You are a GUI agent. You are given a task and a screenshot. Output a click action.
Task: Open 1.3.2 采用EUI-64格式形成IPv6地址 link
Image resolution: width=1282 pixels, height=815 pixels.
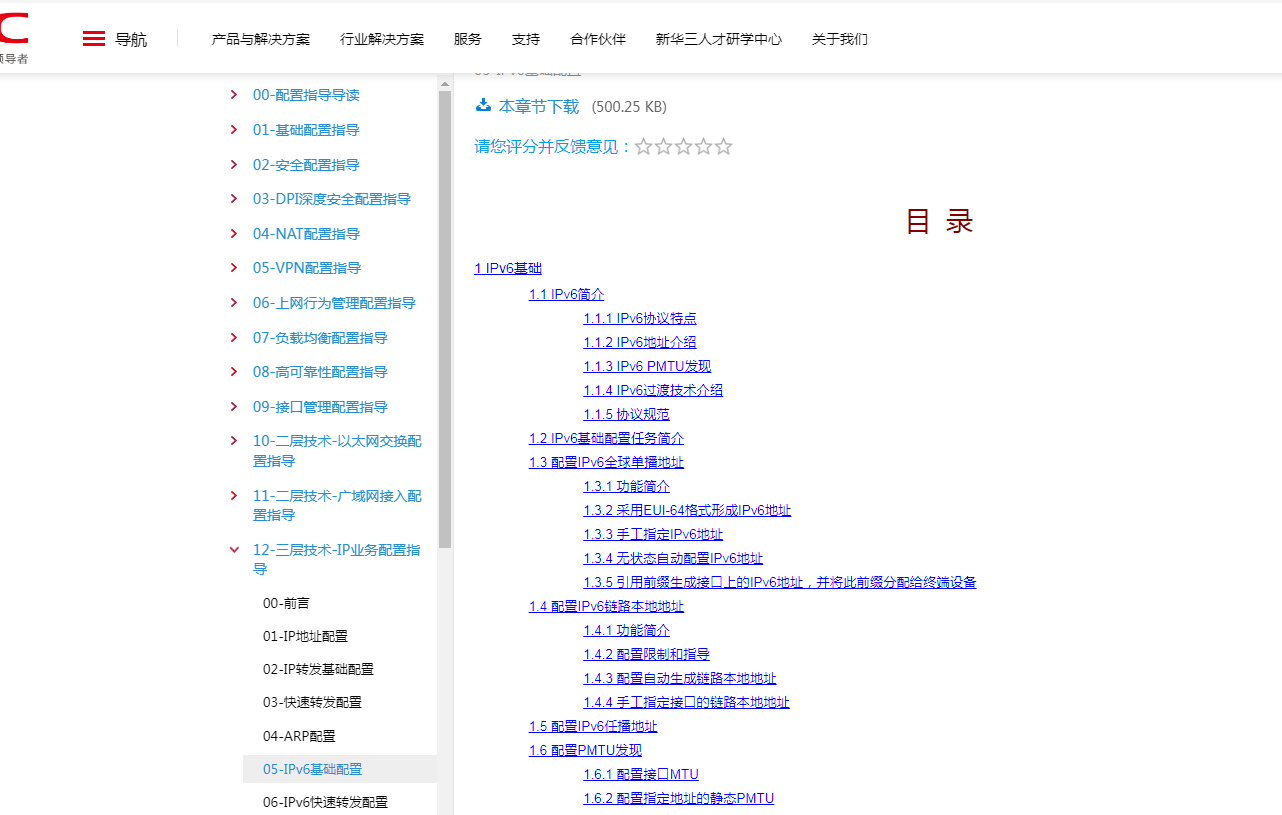coord(688,511)
